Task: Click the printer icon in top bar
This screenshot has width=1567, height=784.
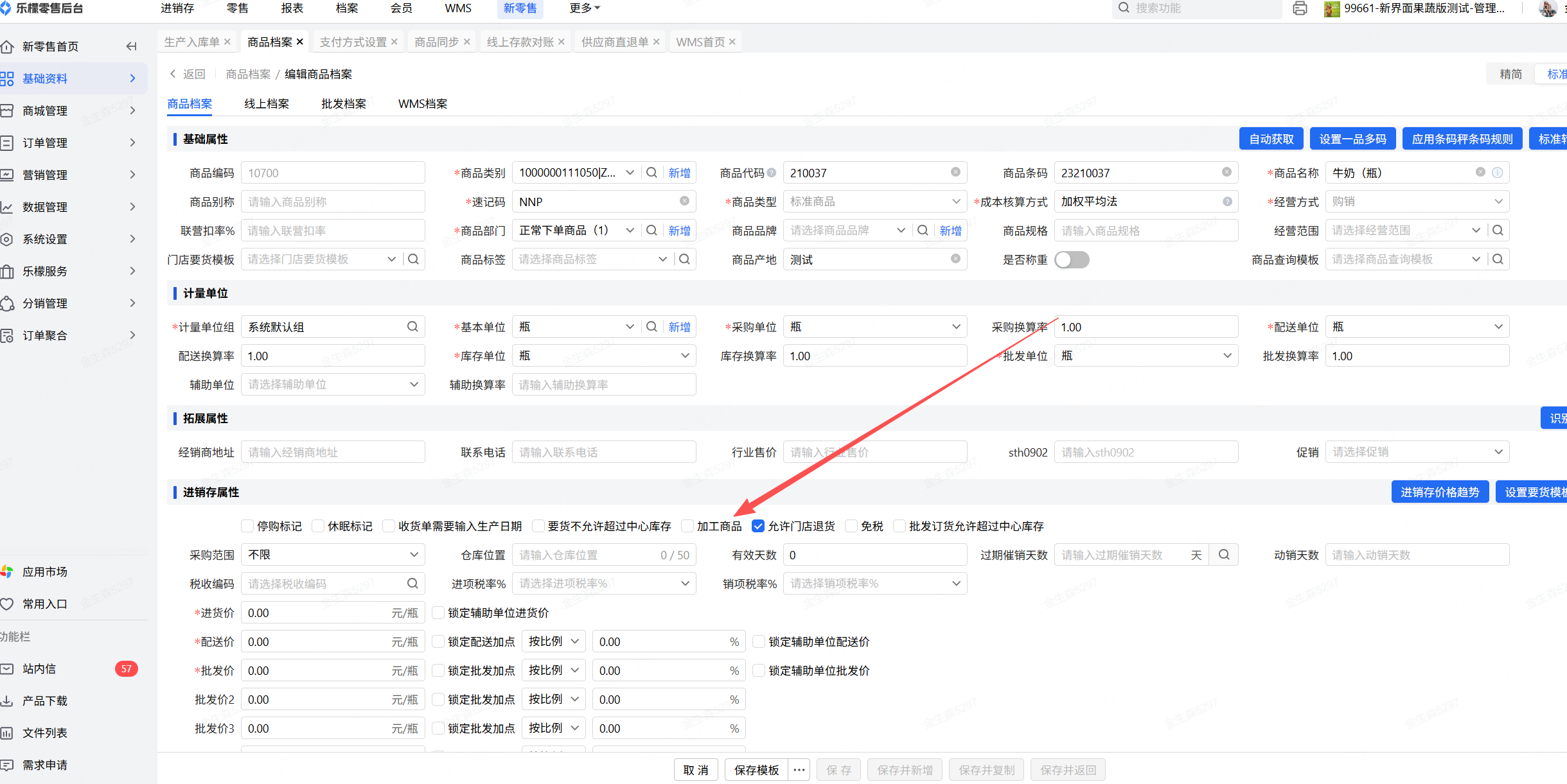Action: coord(1299,8)
